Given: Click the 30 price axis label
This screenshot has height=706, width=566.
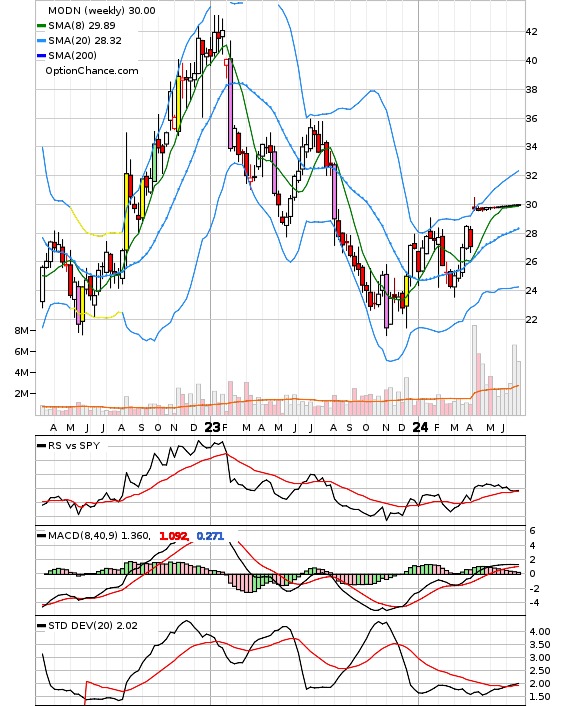Looking at the screenshot, I should click(x=531, y=204).
